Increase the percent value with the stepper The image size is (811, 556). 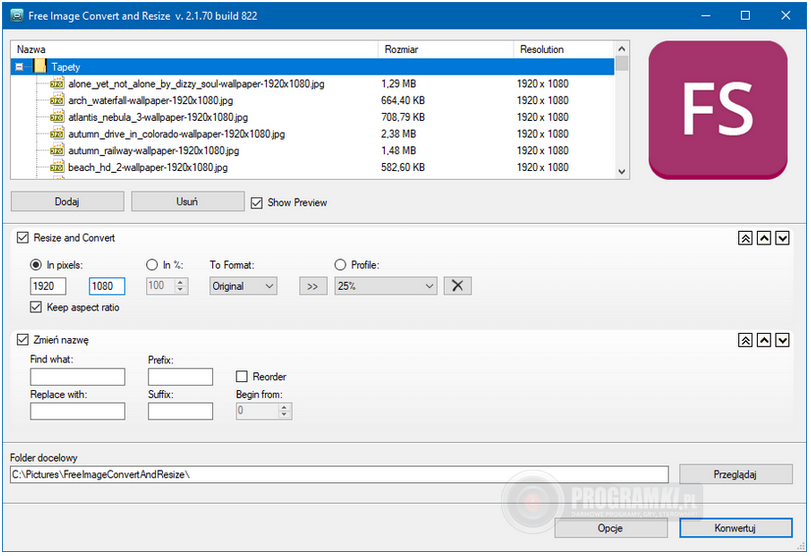pyautogui.click(x=181, y=282)
